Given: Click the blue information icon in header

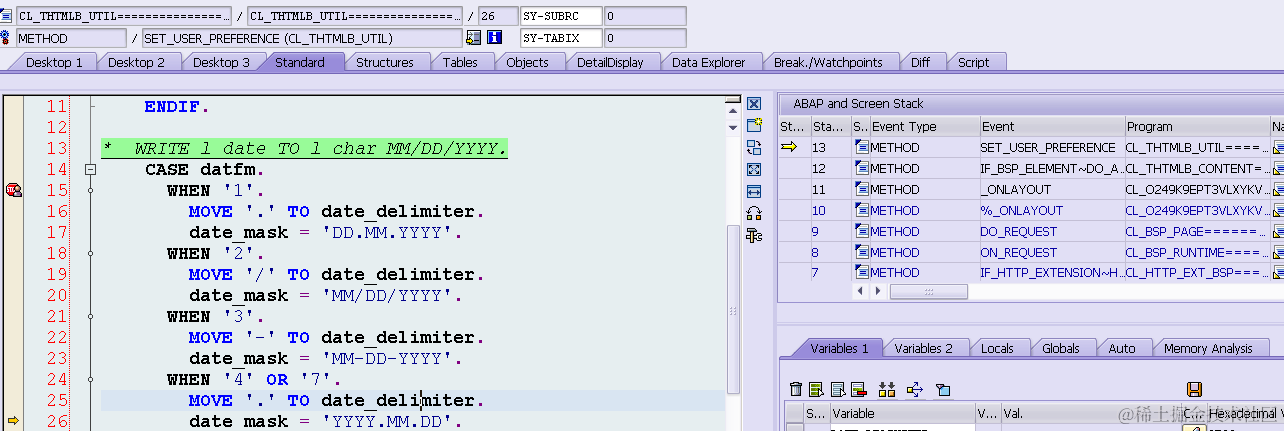Looking at the screenshot, I should click(494, 38).
